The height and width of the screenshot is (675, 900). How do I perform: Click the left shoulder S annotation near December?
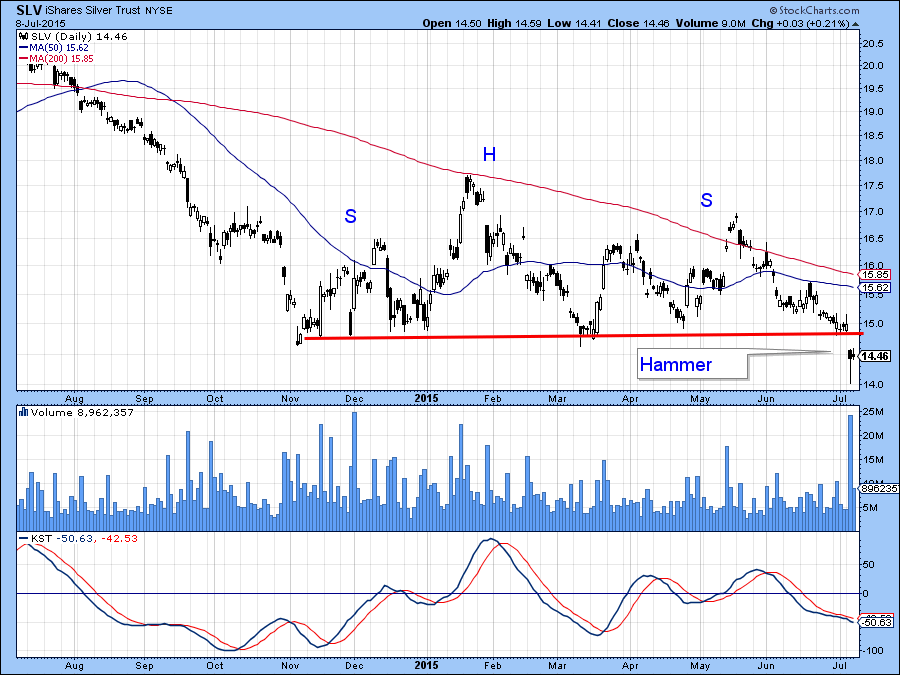coord(350,216)
